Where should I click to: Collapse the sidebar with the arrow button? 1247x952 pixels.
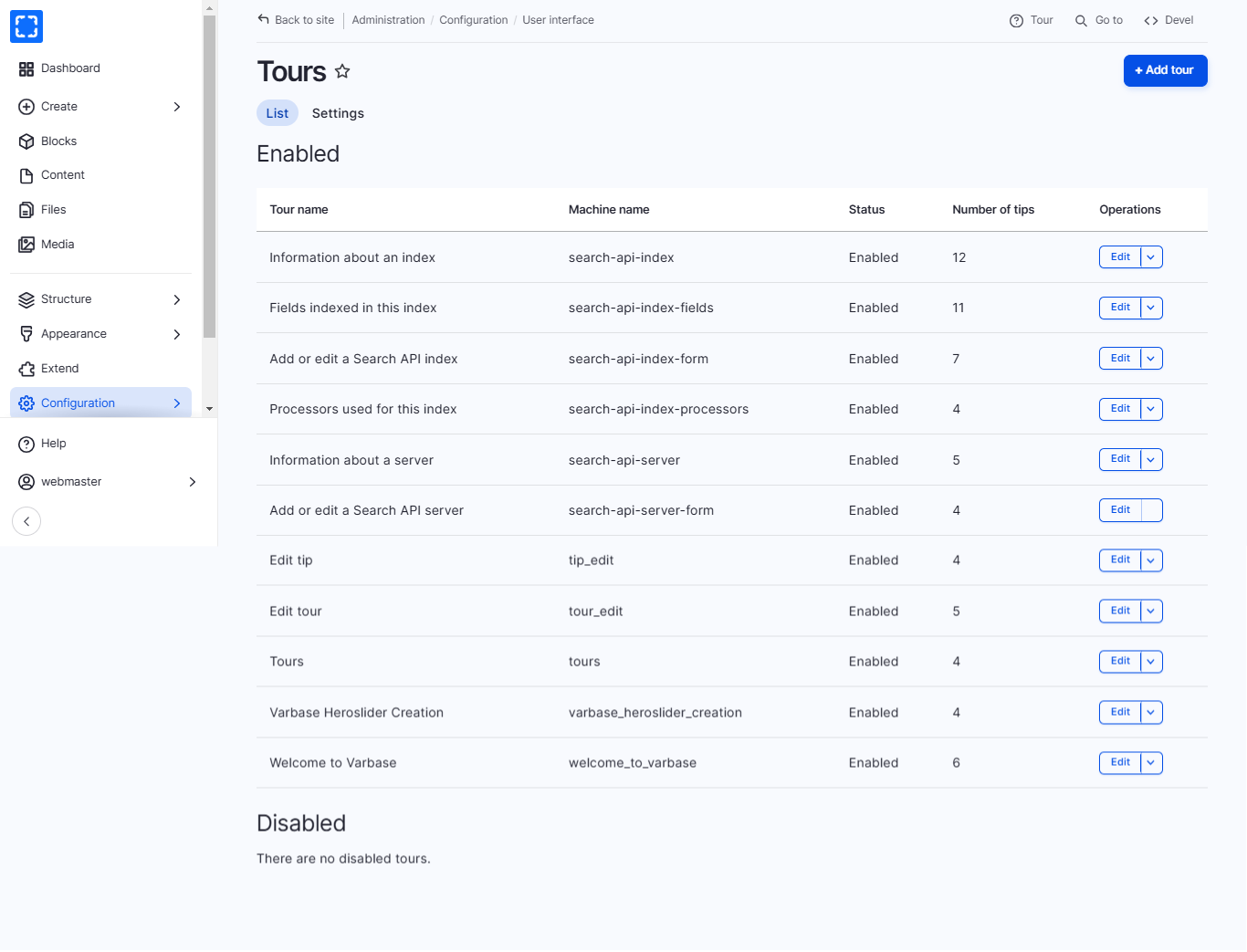(x=26, y=521)
